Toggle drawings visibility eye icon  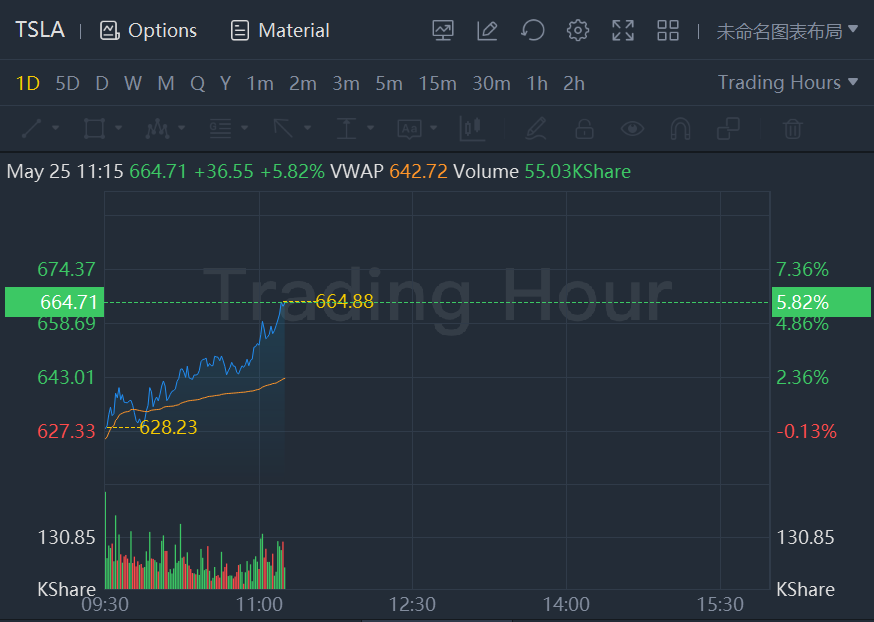pos(632,129)
